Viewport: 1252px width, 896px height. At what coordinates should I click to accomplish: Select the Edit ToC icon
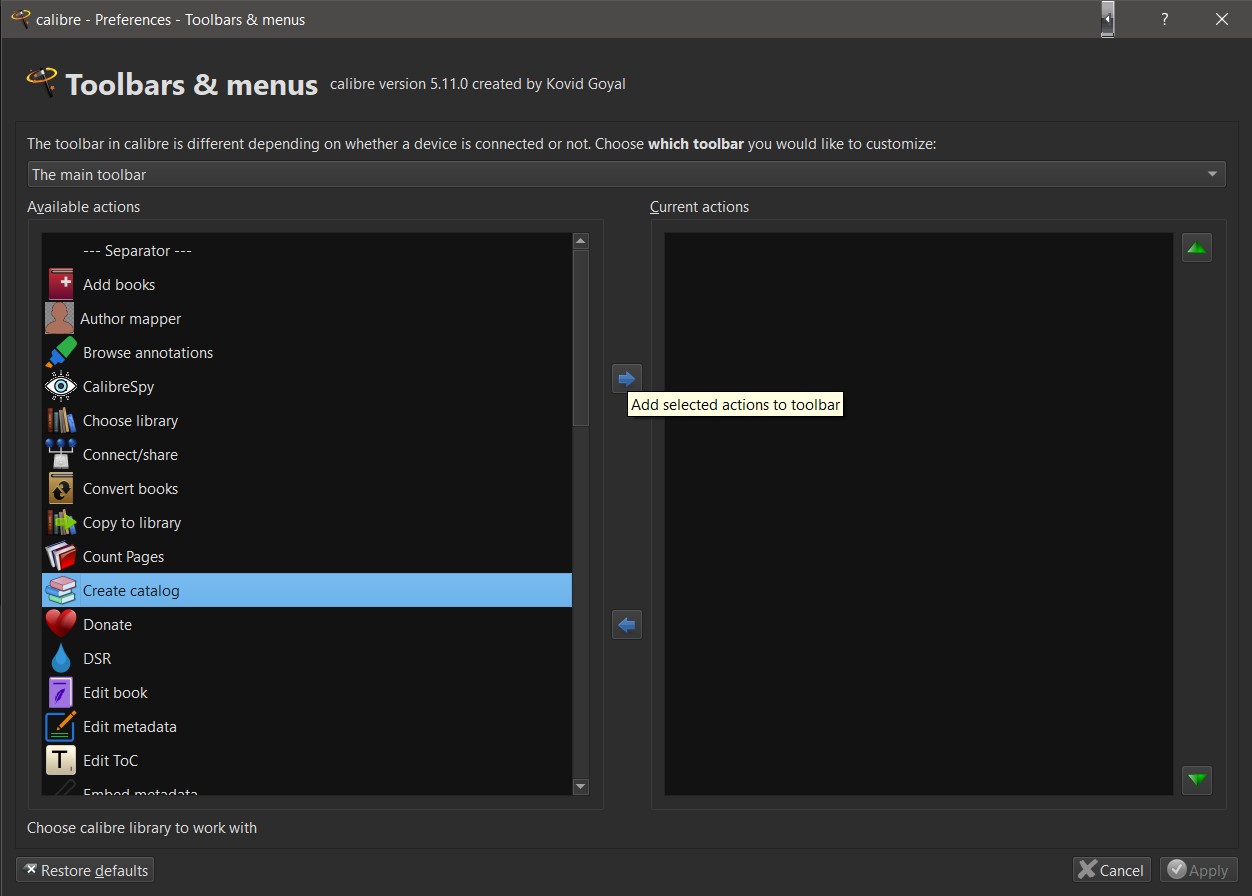61,760
